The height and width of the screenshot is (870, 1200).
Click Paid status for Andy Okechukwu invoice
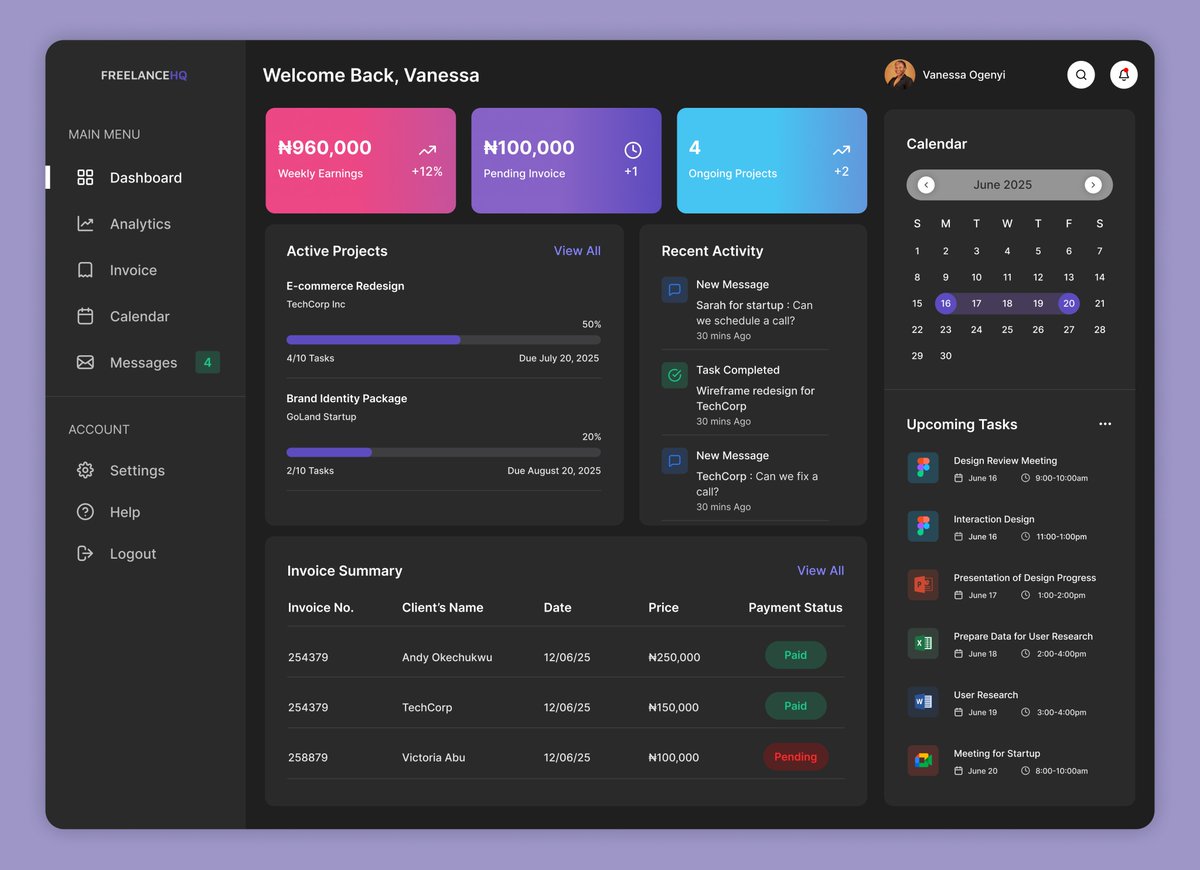(x=795, y=655)
